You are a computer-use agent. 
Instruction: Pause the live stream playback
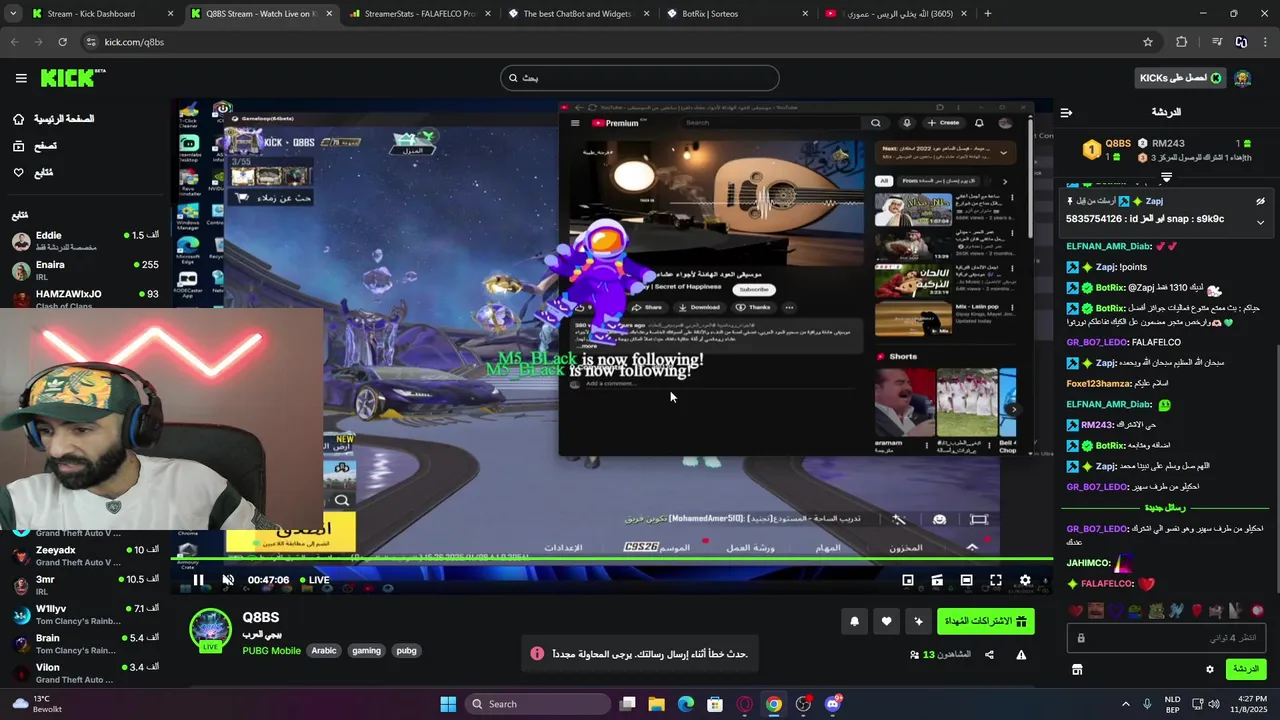[198, 580]
